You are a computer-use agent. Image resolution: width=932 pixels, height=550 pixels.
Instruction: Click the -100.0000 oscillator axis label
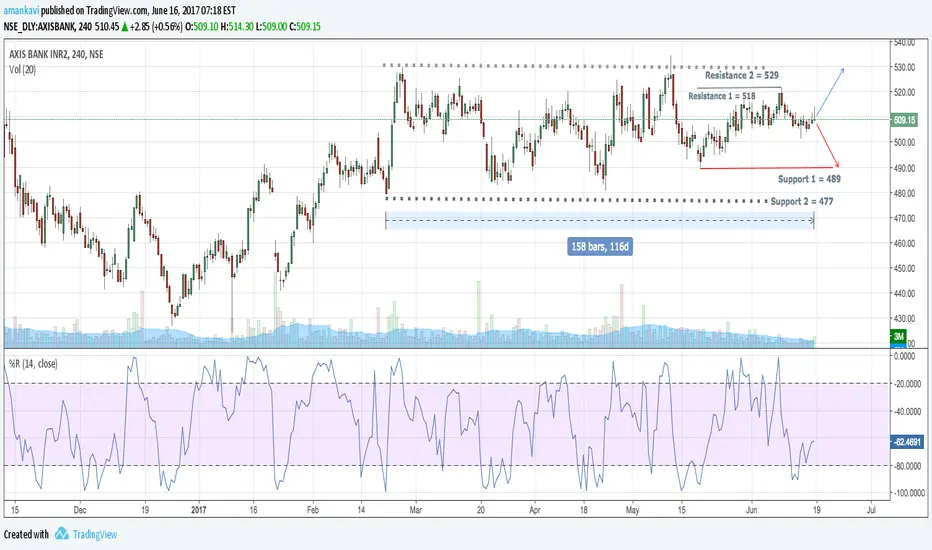pyautogui.click(x=909, y=493)
